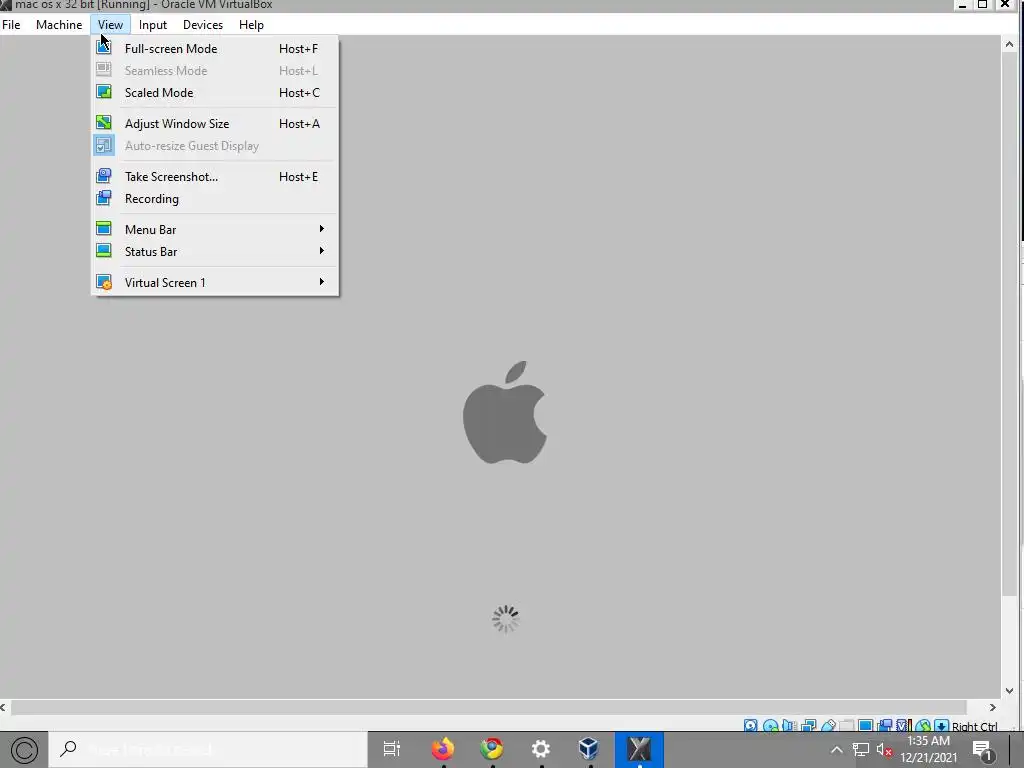The image size is (1024, 768).
Task: Click the CPU virtualization status indicator
Action: [904, 726]
